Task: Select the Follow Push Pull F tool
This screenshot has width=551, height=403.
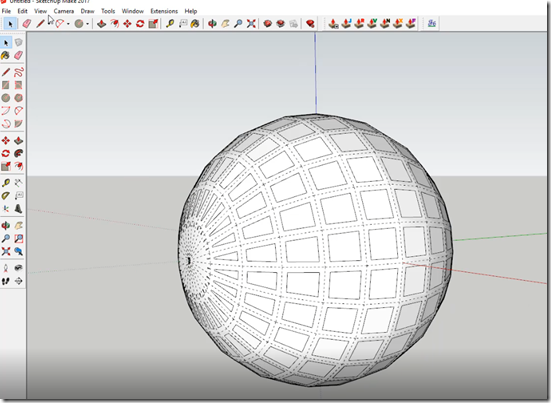Action: pos(410,24)
